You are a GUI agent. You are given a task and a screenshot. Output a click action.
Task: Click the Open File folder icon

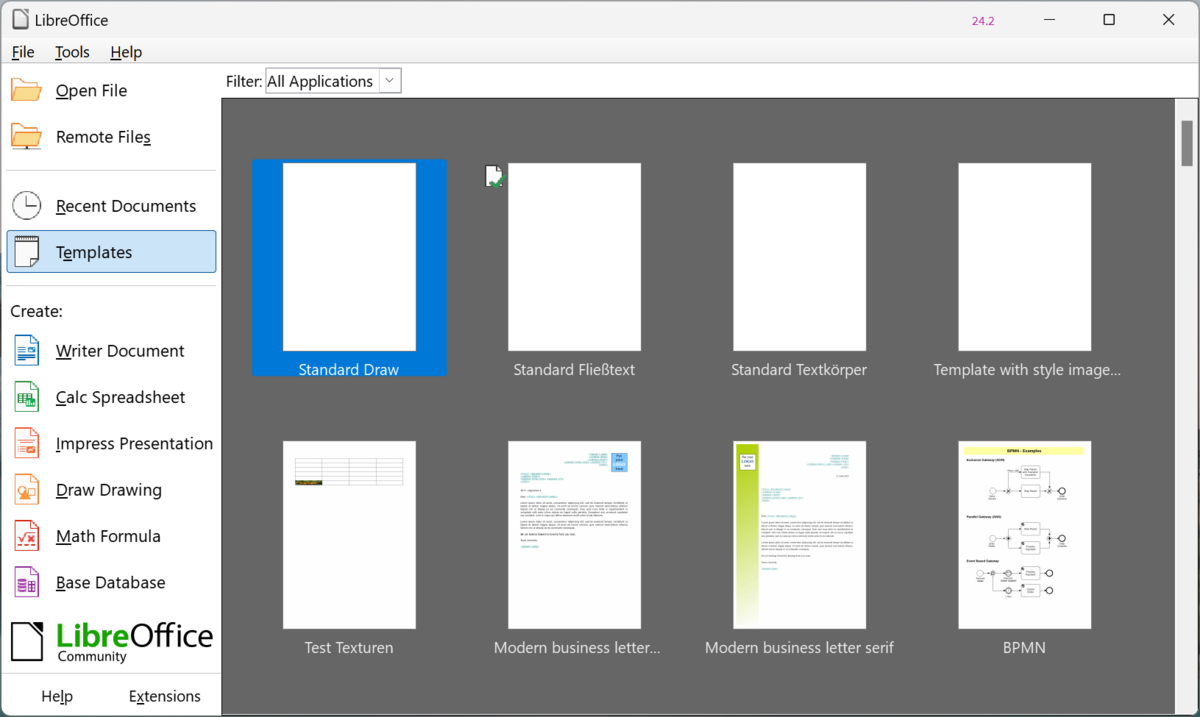point(26,90)
